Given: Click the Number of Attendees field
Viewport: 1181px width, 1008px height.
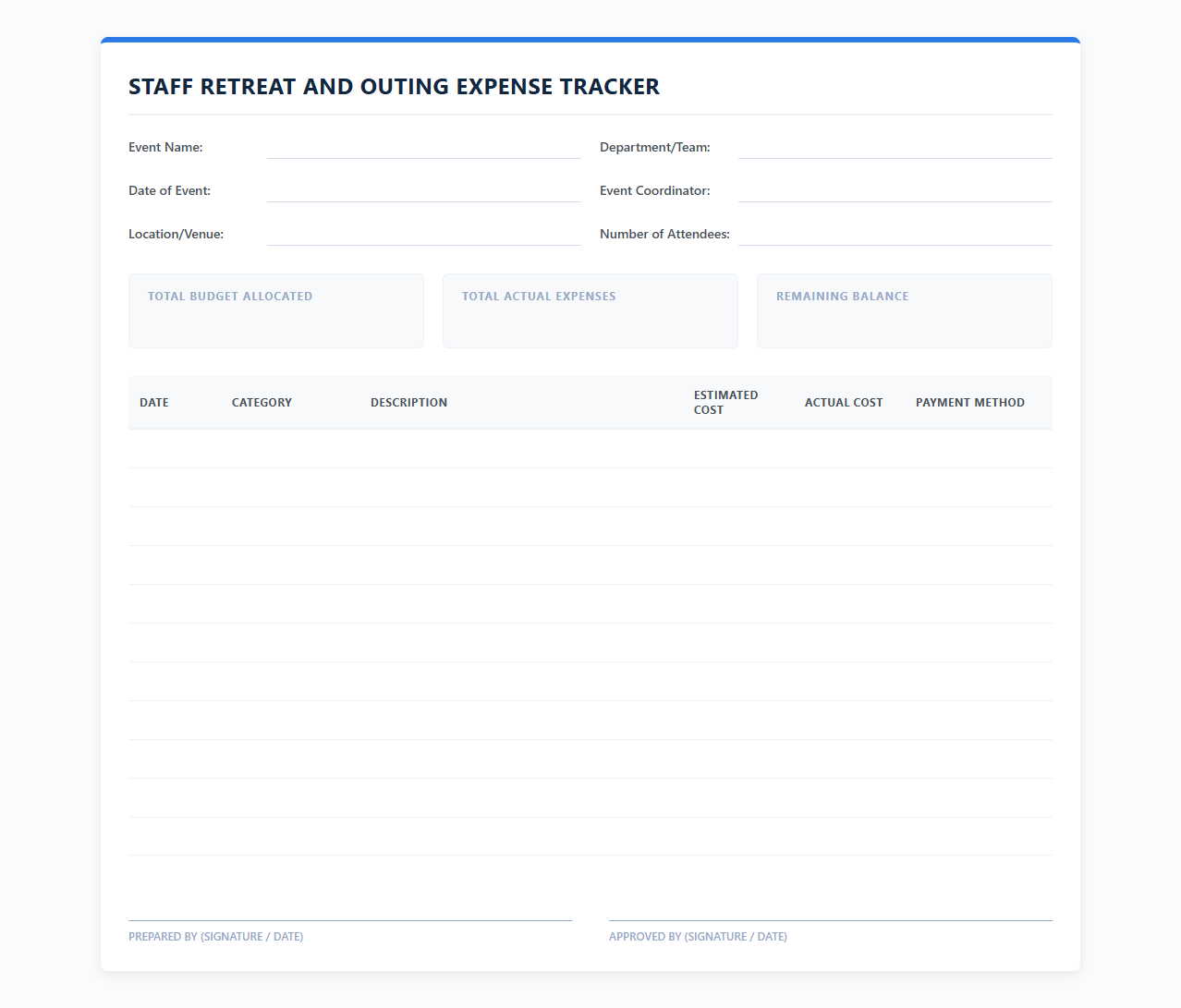Looking at the screenshot, I should [895, 235].
